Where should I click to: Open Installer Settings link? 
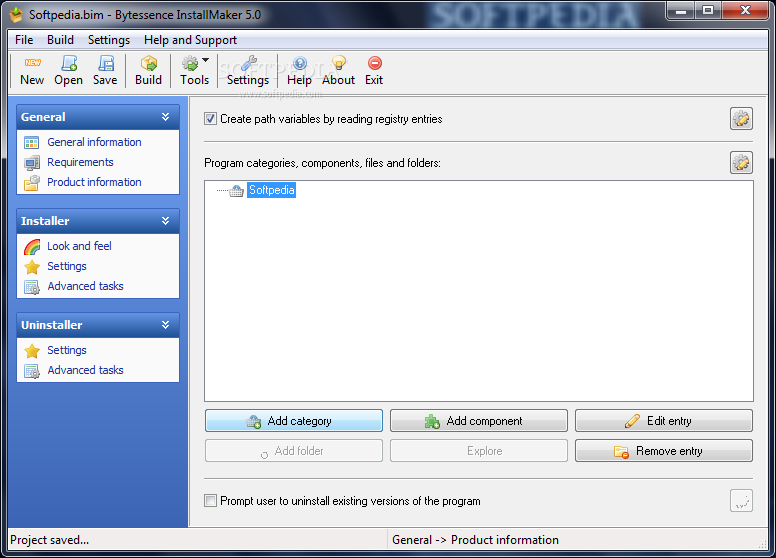point(67,266)
